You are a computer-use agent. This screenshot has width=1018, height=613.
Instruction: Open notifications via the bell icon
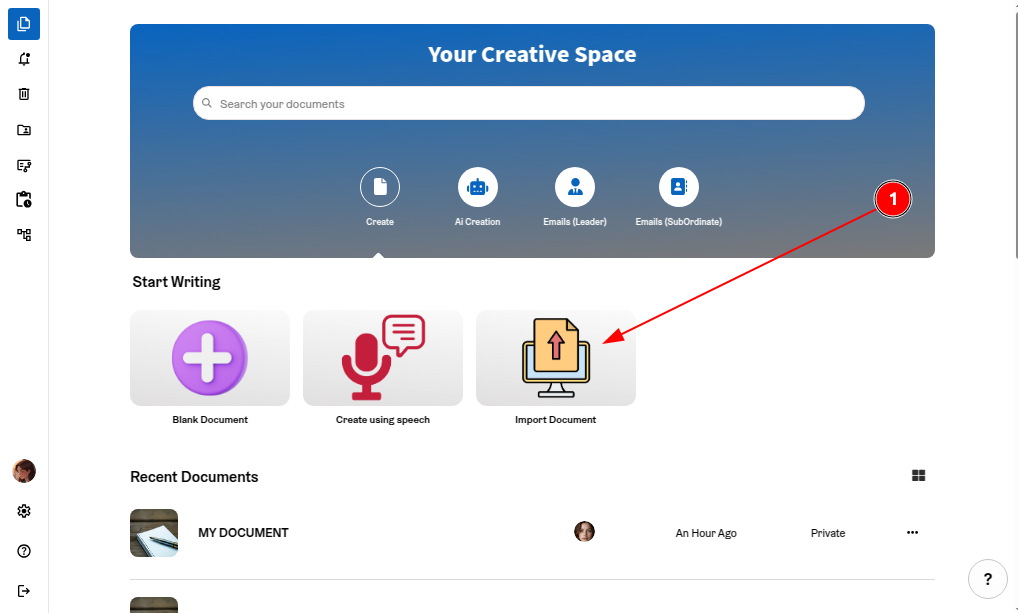coord(24,59)
